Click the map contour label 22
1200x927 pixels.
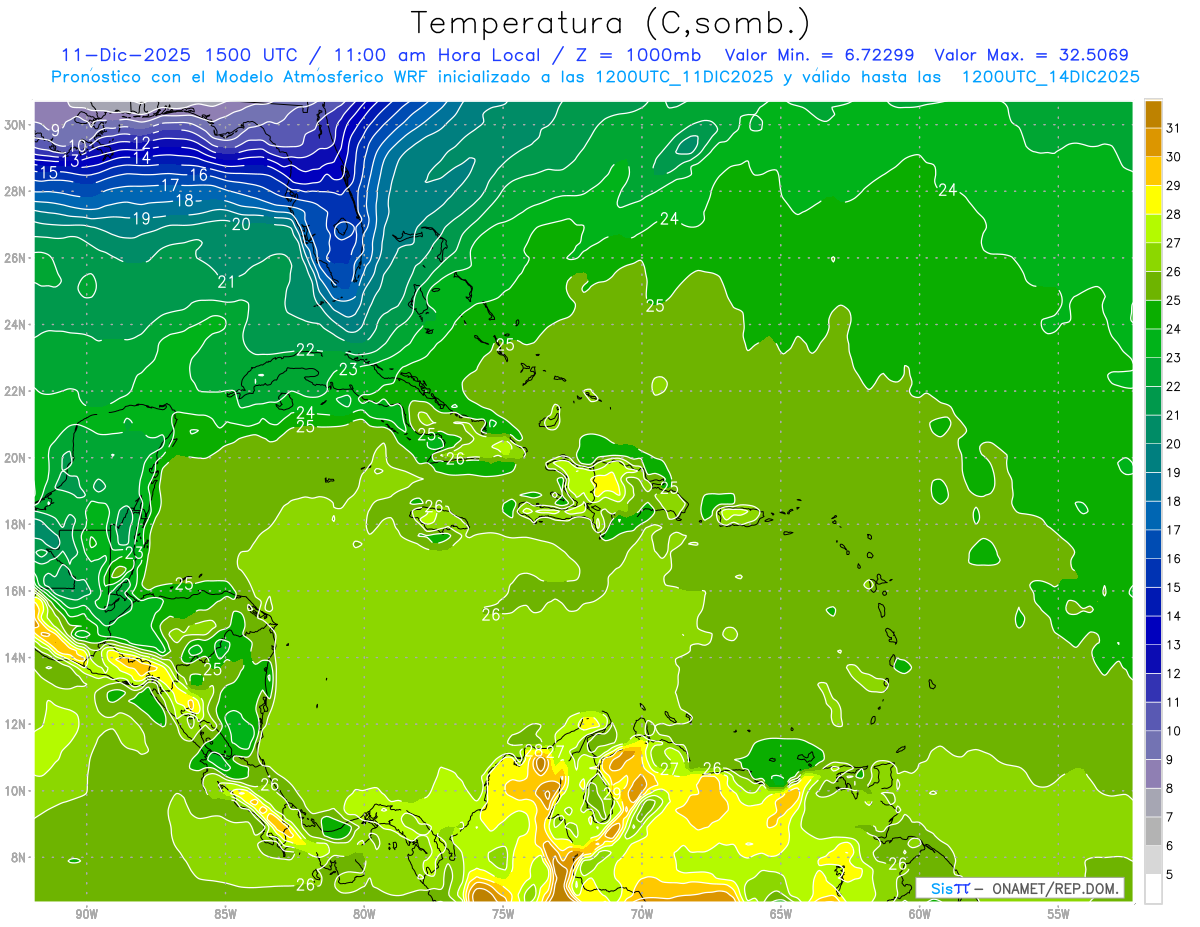pos(305,349)
